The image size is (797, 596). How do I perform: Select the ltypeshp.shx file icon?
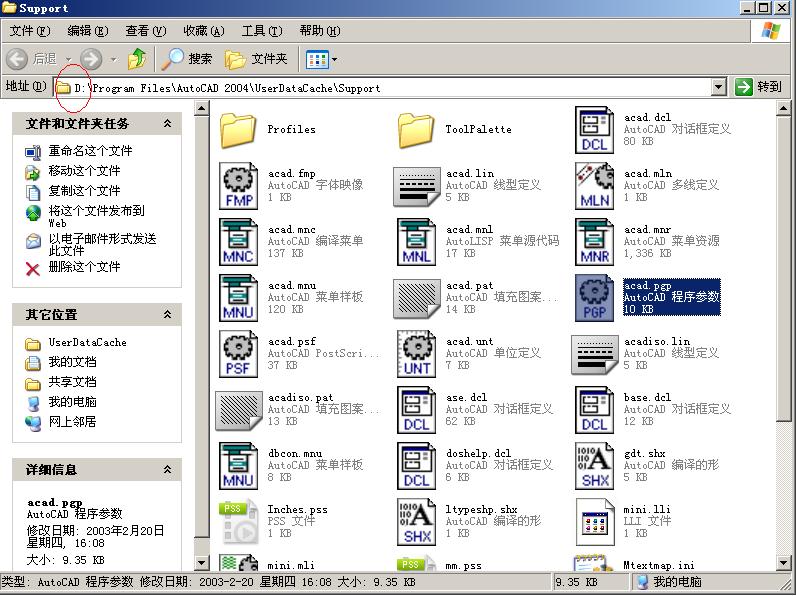(x=417, y=522)
